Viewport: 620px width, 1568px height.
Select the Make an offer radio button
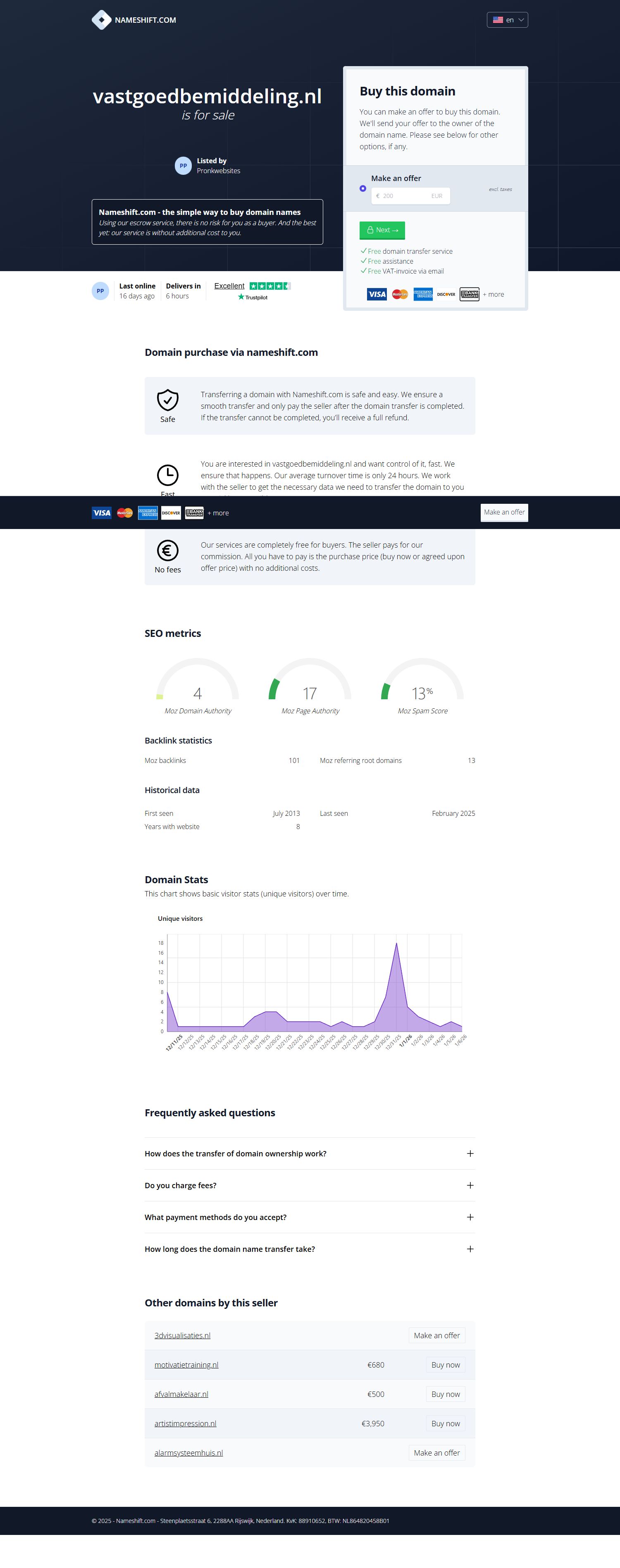363,189
